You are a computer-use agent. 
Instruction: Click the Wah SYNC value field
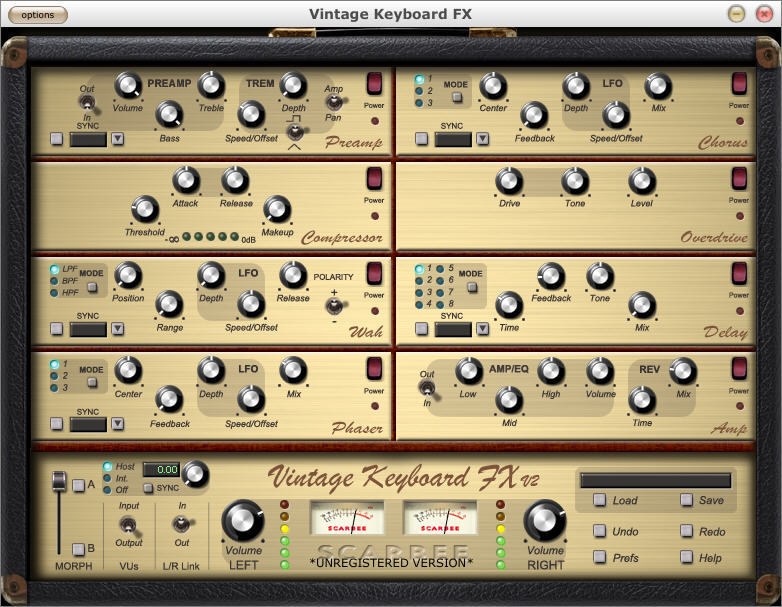88,329
